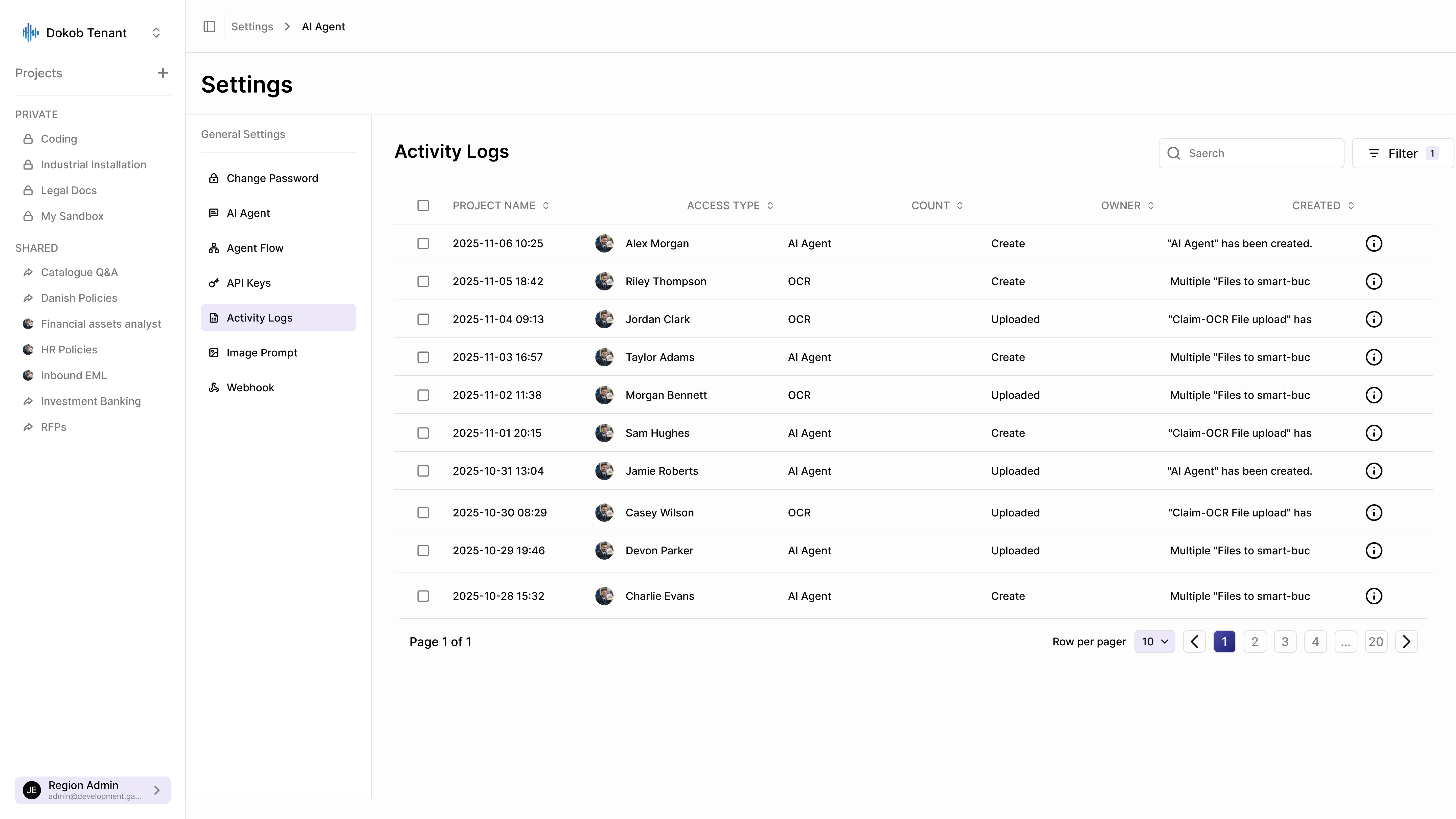Open Danish Policies shared project
Screen dimensions: 1456x819
tap(70, 299)
